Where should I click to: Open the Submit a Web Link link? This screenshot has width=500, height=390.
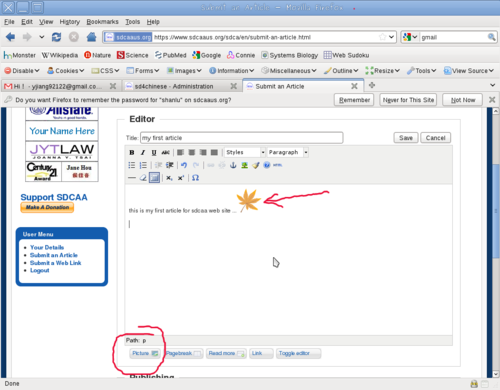coord(55,263)
